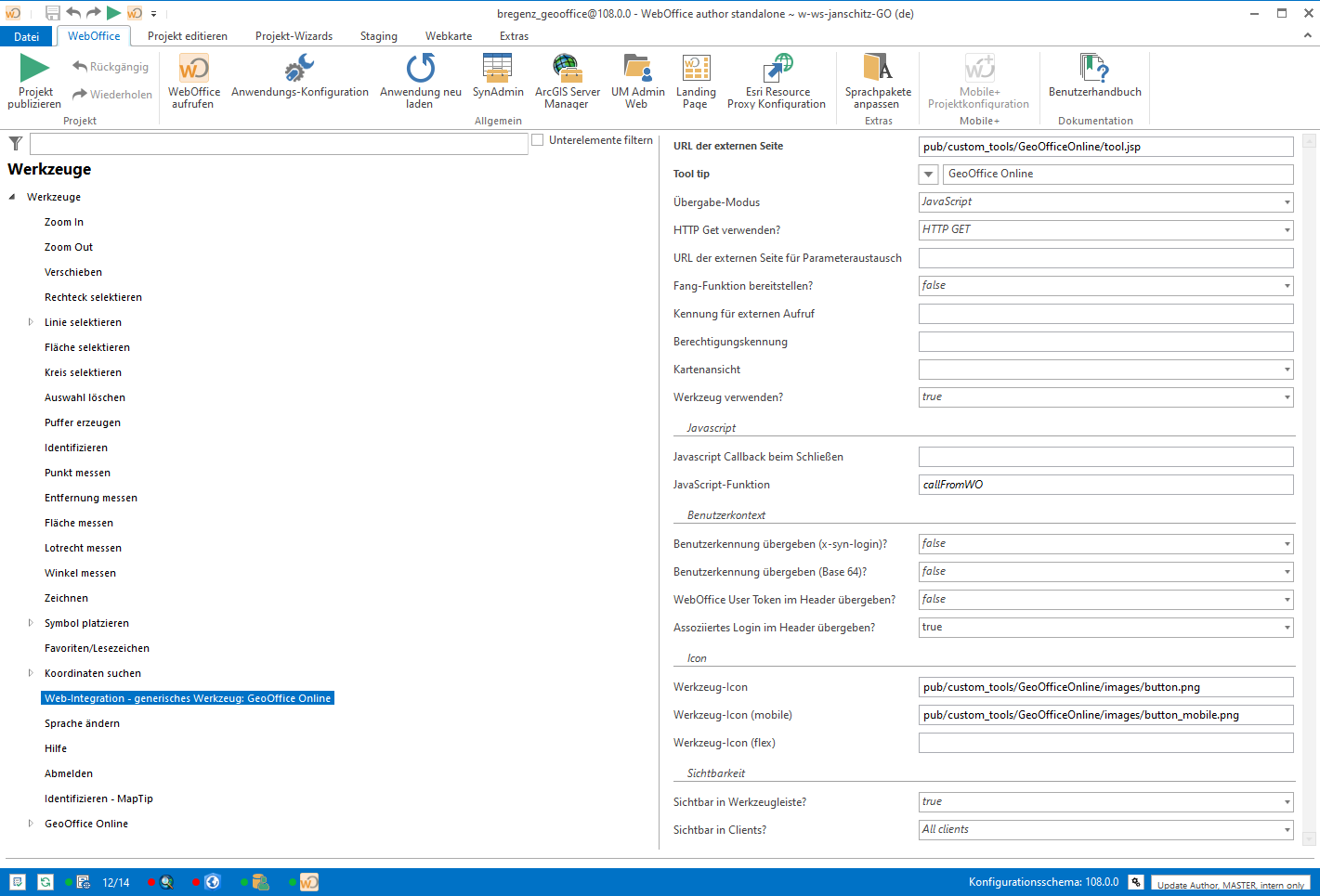Click the URL der externen Seite field
Viewport: 1320px width, 896px height.
pyautogui.click(x=1105, y=146)
